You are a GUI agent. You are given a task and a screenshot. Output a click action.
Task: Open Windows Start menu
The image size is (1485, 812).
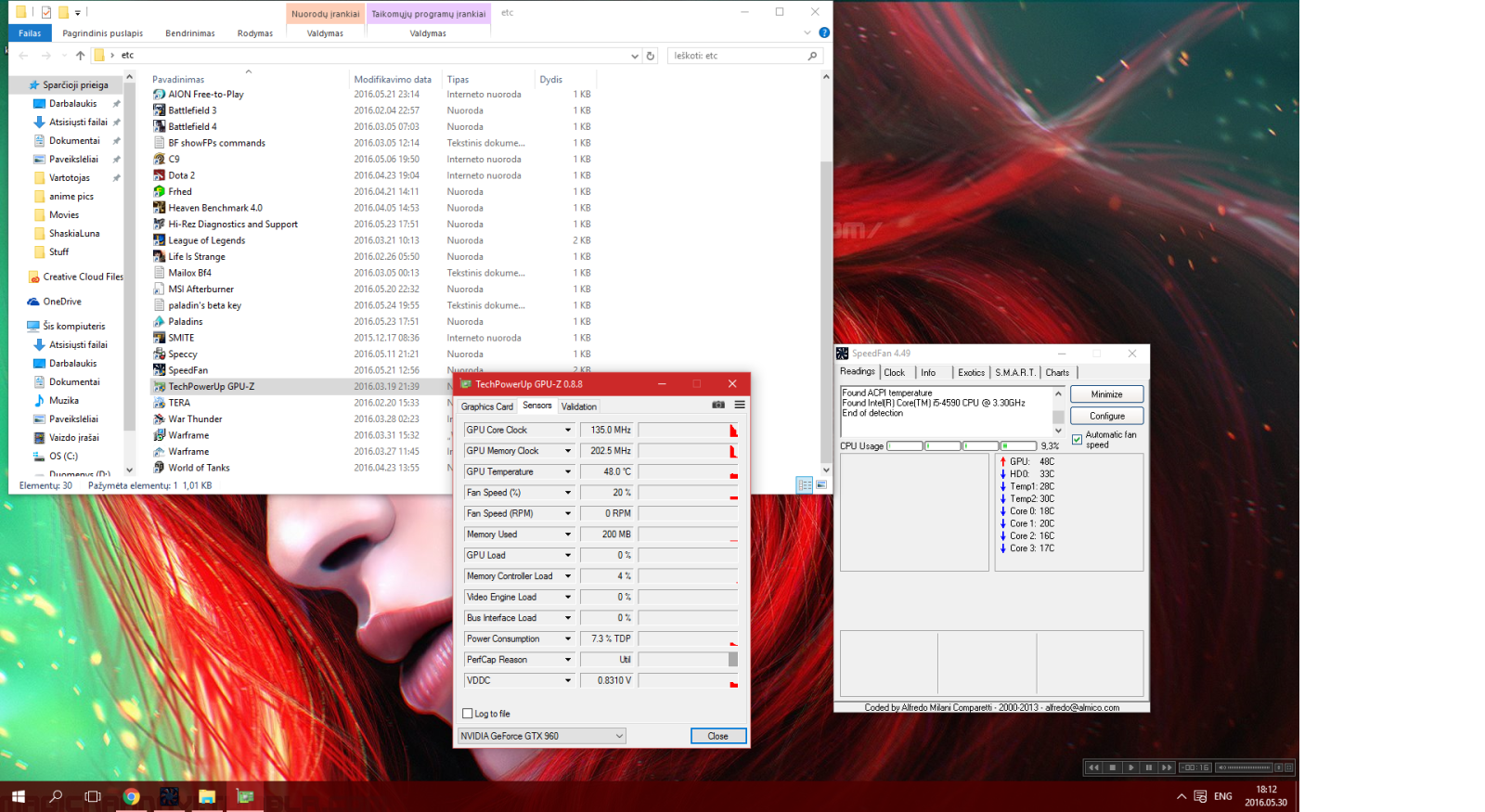[x=18, y=796]
